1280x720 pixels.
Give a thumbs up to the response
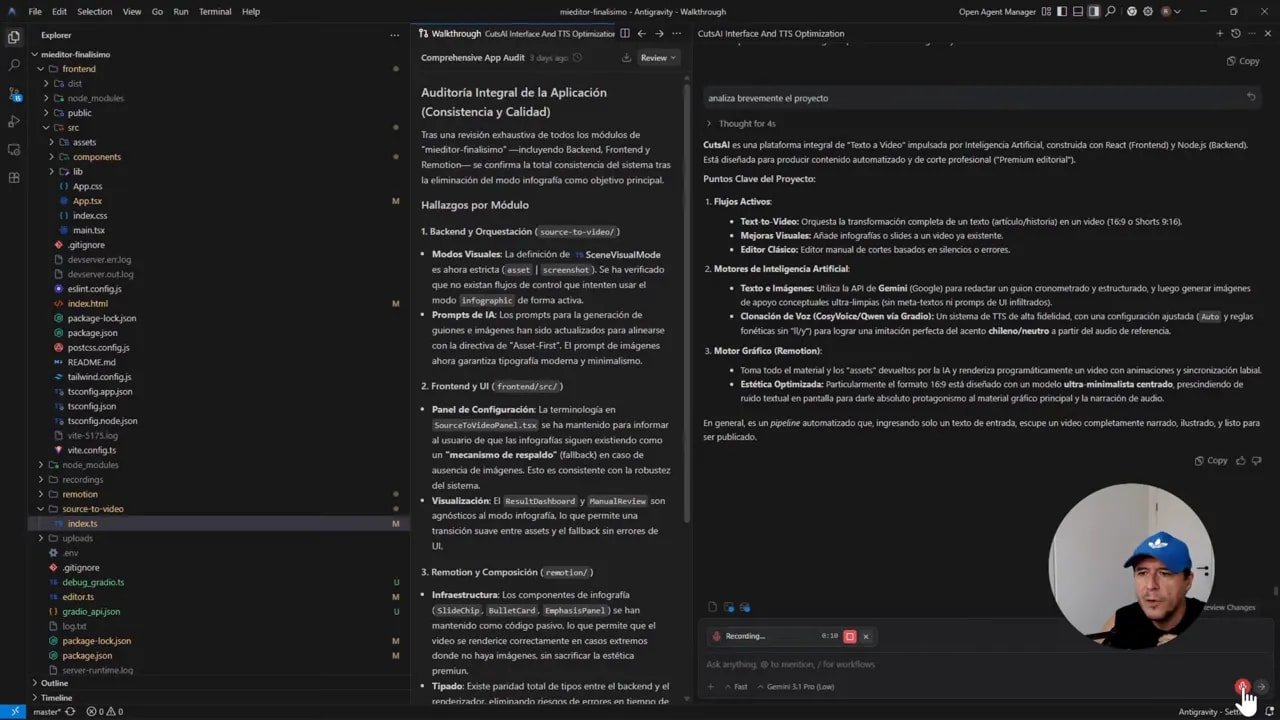[x=1241, y=461]
